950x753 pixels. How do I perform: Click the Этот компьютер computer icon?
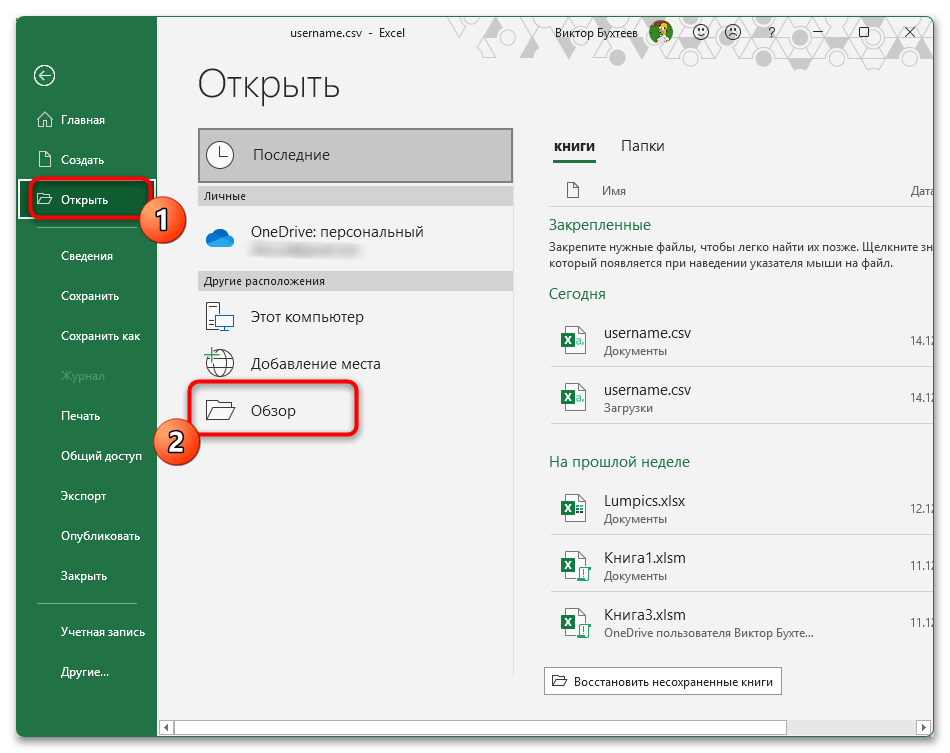click(220, 317)
